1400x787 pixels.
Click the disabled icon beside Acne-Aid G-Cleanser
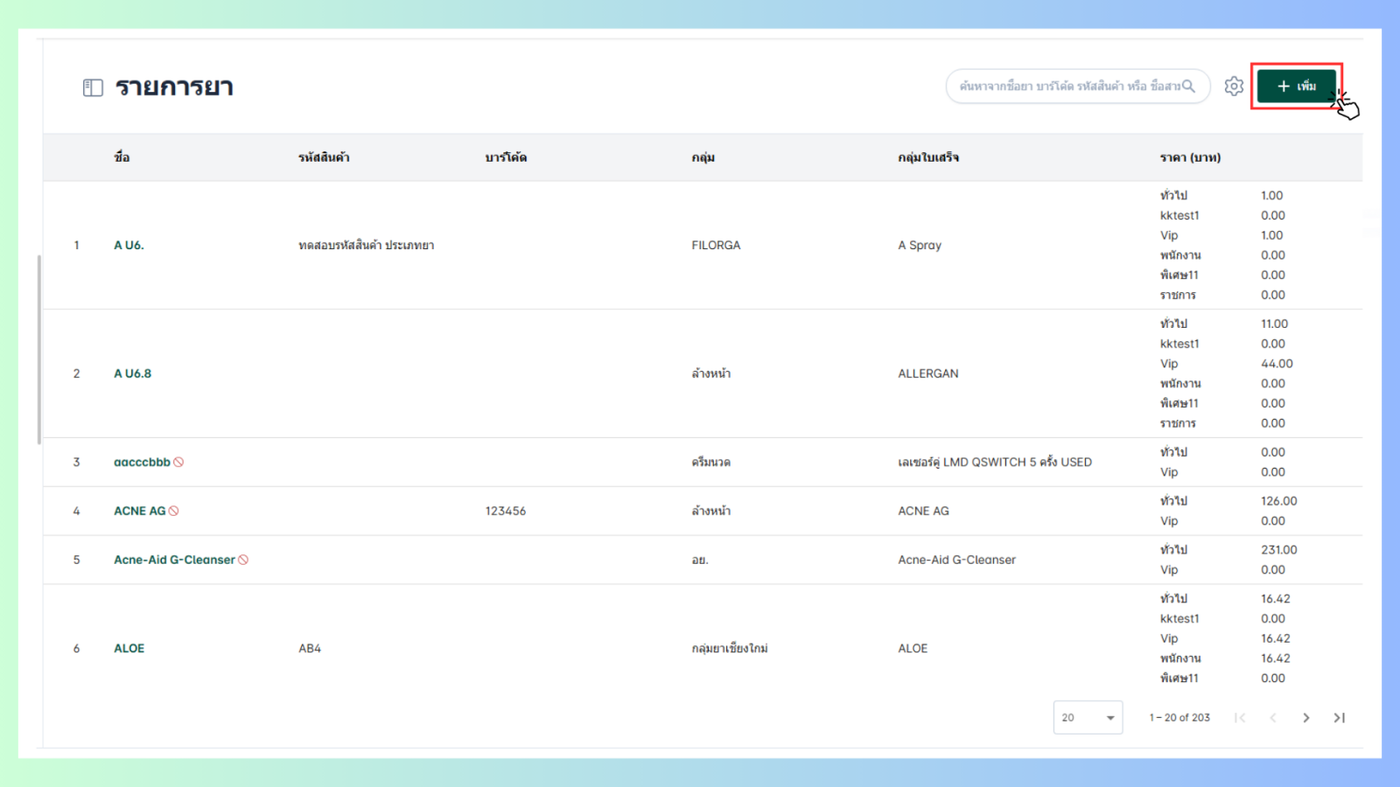point(243,560)
